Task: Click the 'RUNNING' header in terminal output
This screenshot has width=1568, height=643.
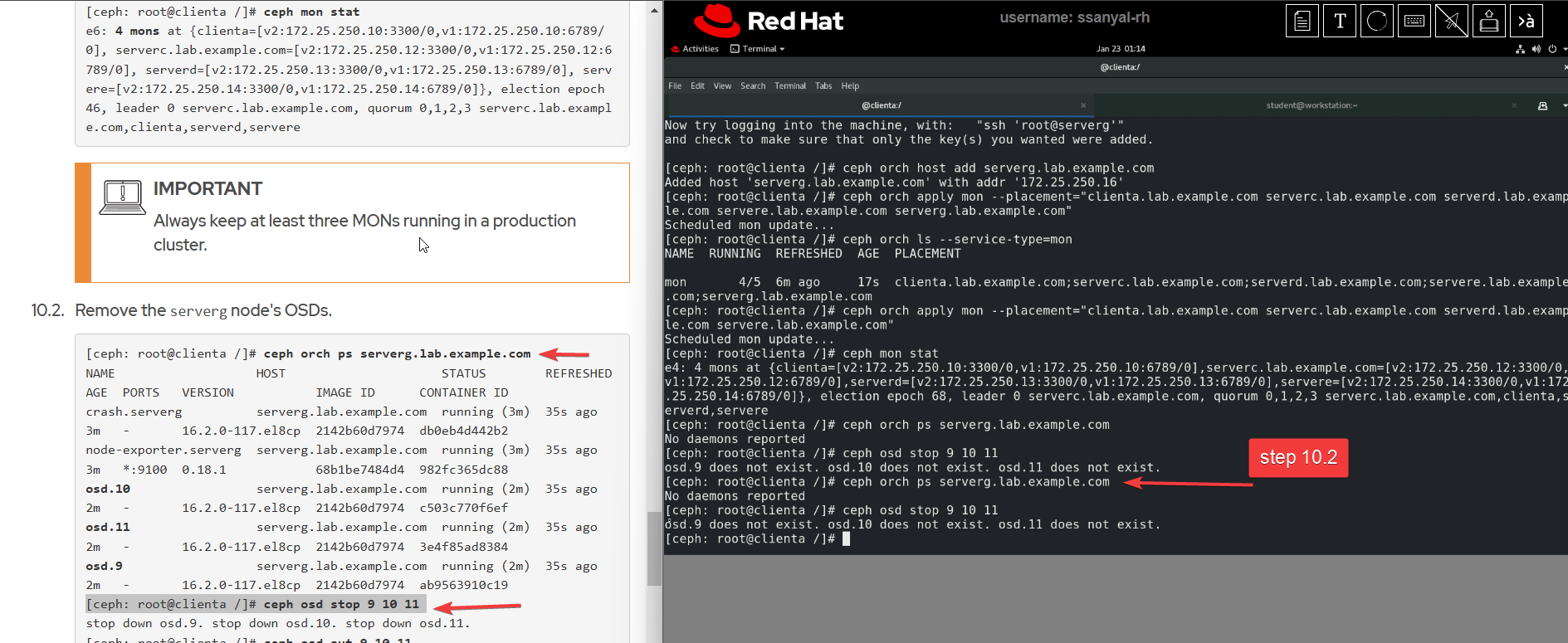Action: coord(735,254)
